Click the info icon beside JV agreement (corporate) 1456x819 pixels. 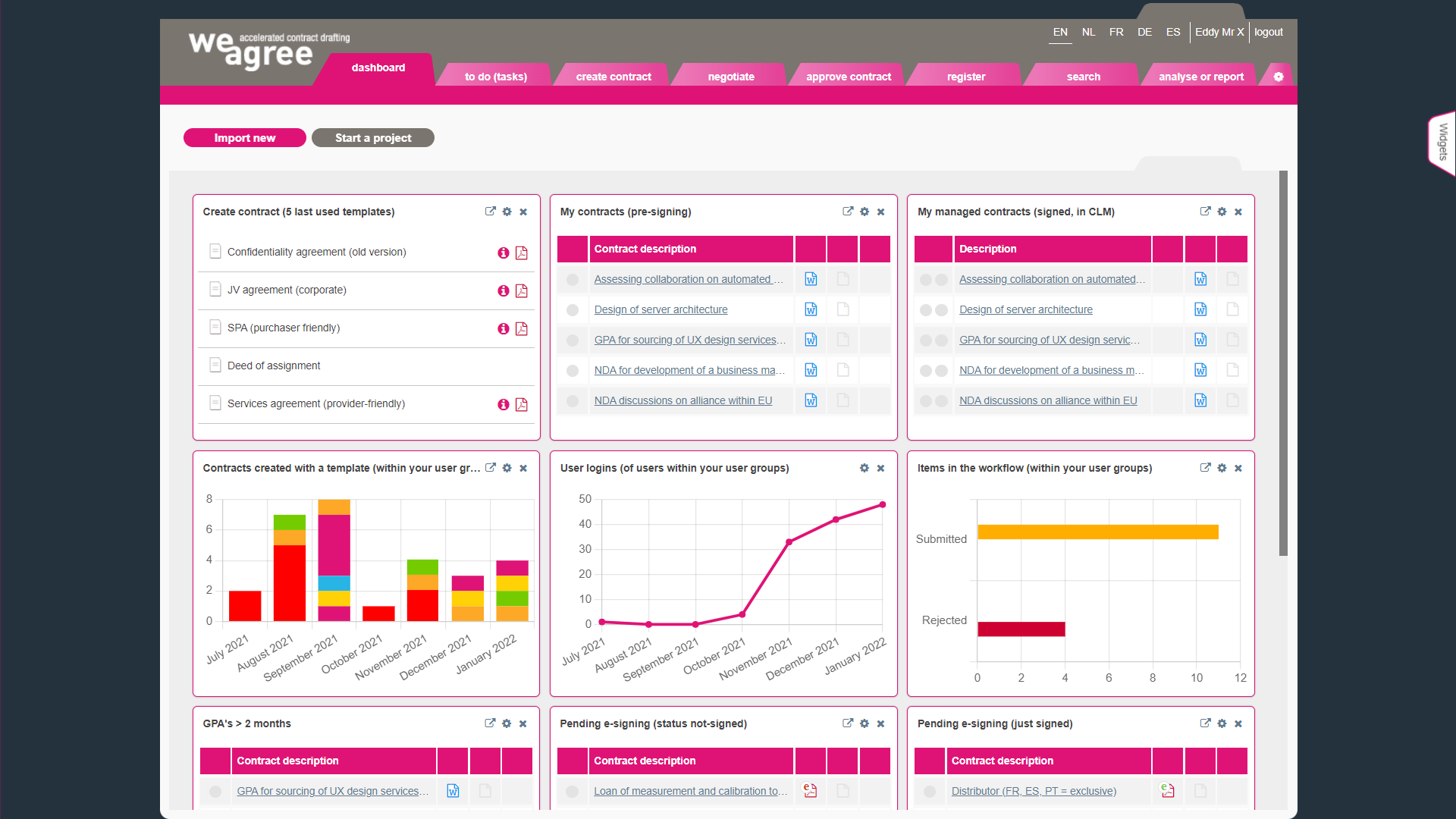[x=503, y=290]
